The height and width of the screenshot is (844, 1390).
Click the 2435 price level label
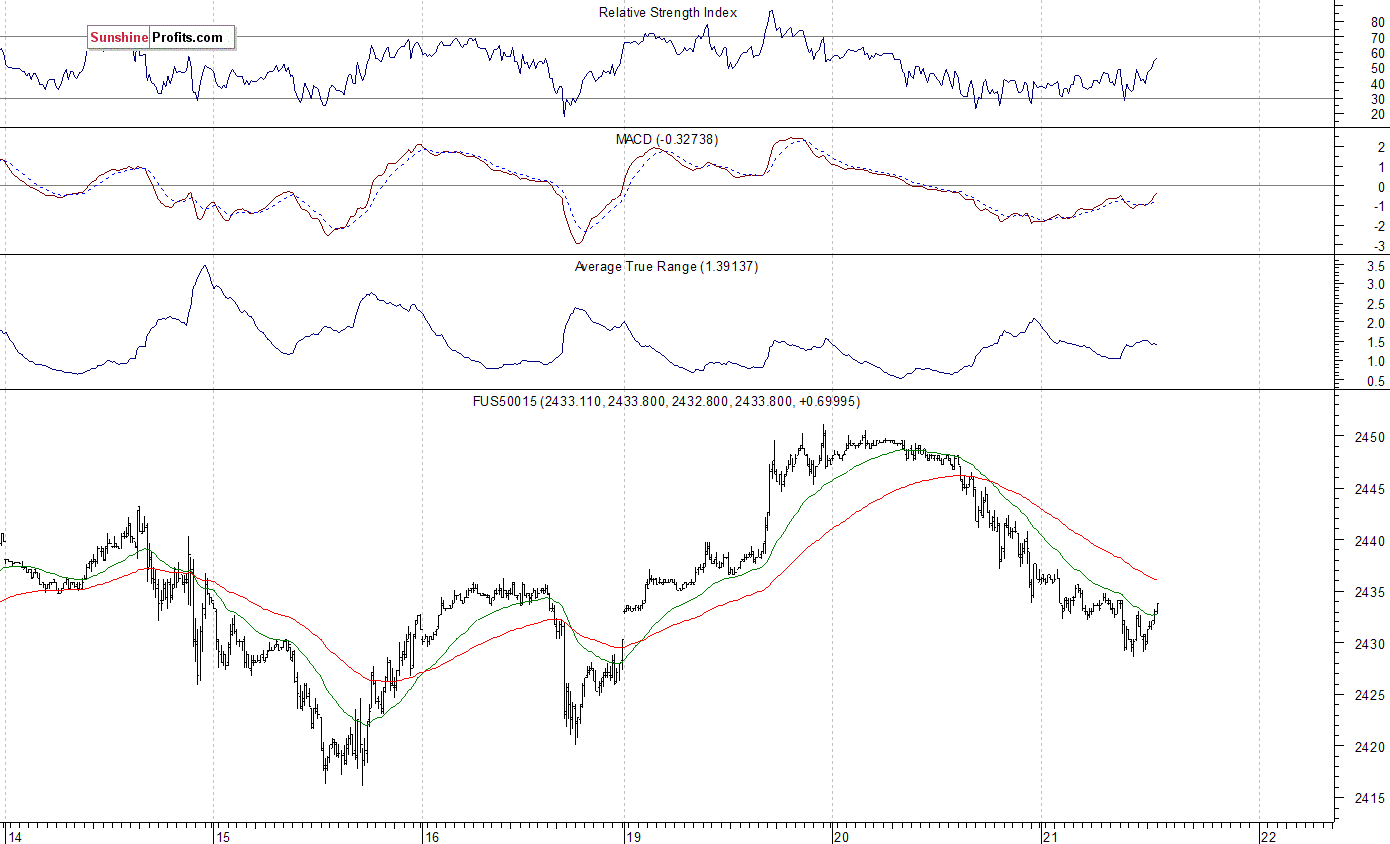click(x=1369, y=593)
